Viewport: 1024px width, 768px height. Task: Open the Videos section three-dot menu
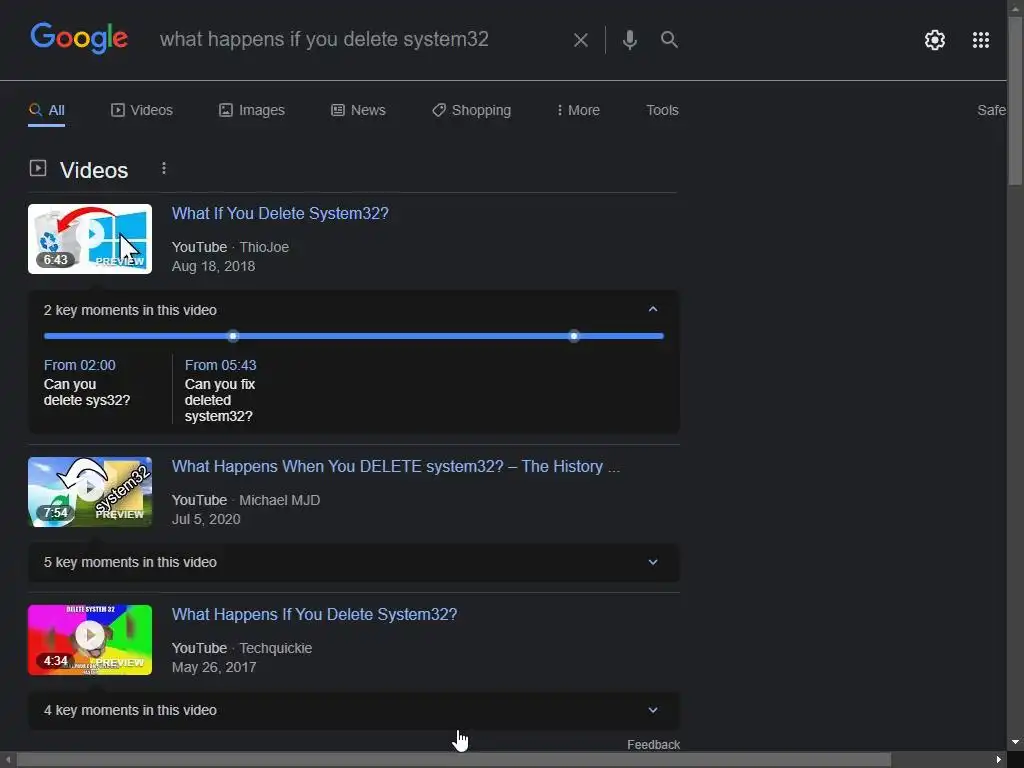164,168
